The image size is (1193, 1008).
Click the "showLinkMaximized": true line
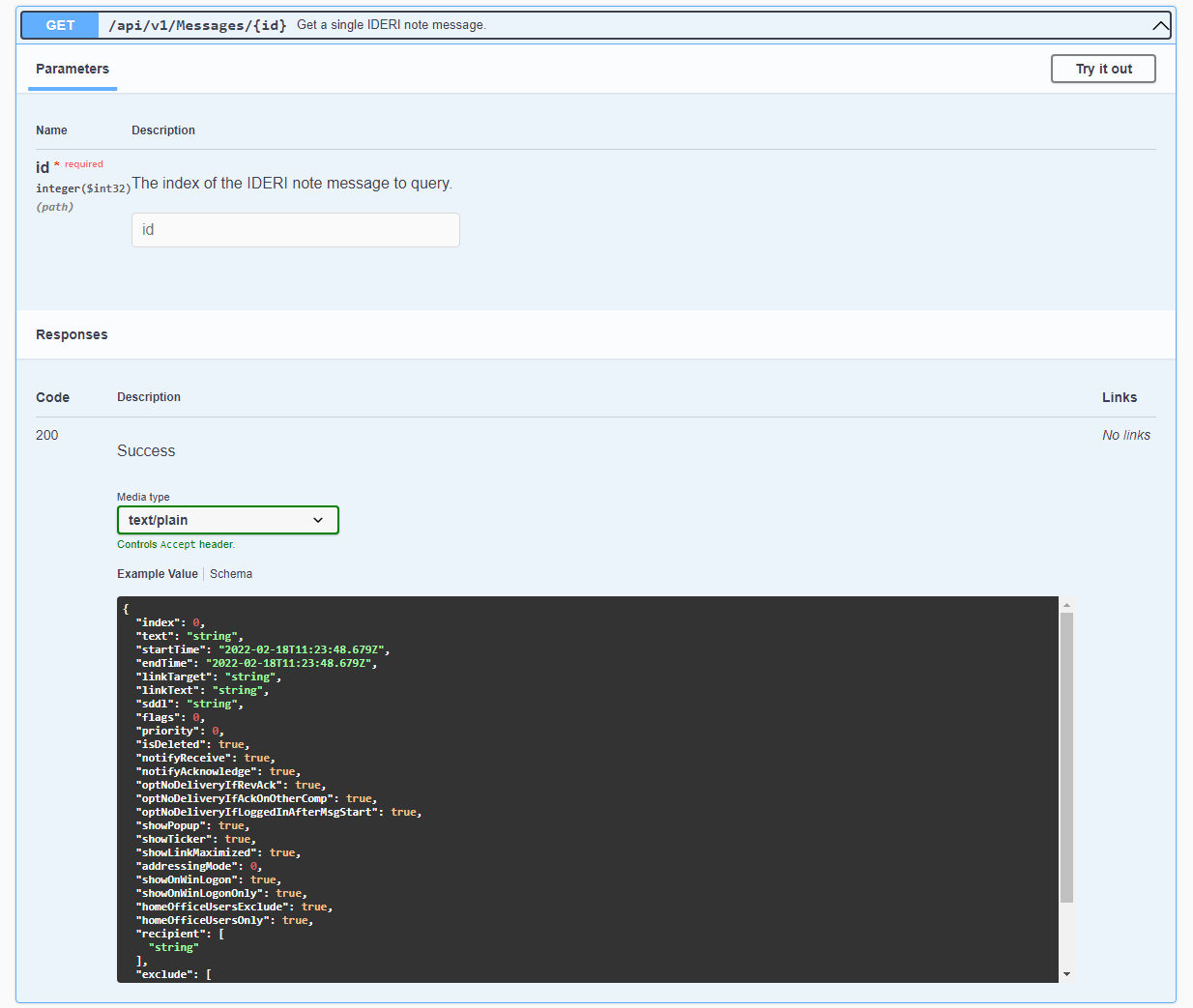point(218,852)
